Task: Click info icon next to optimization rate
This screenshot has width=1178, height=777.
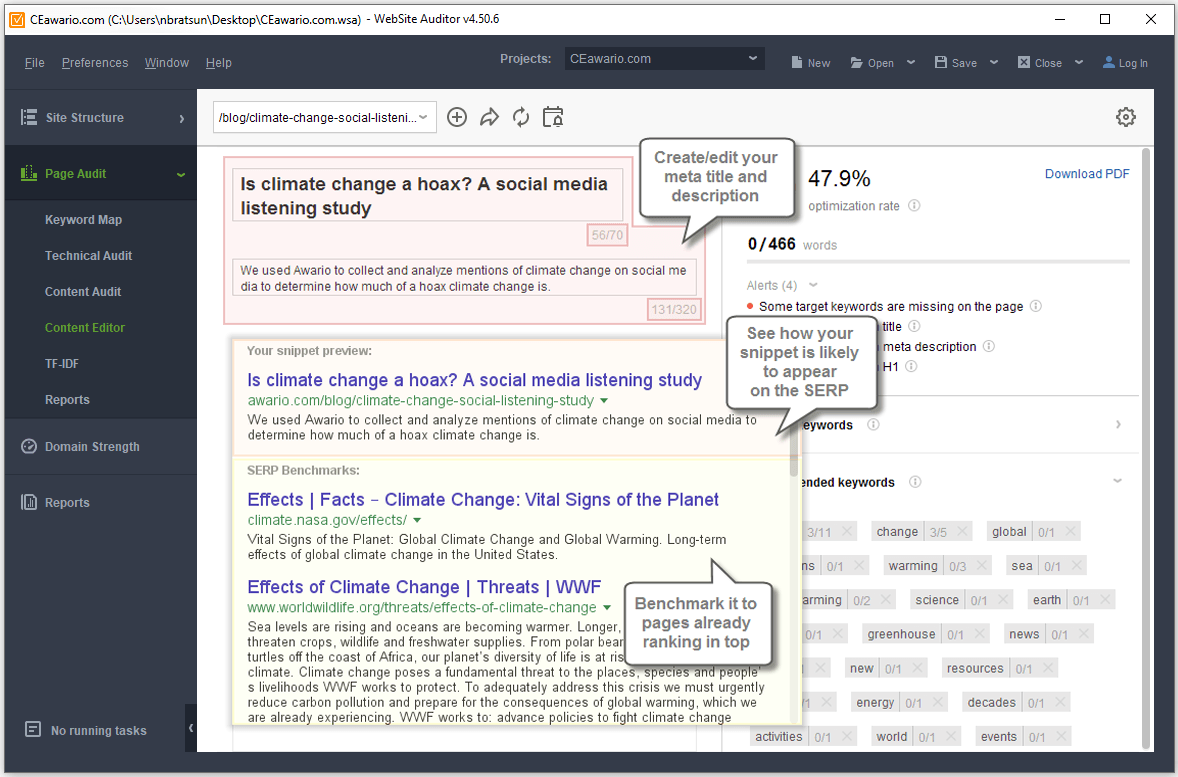Action: tap(915, 206)
